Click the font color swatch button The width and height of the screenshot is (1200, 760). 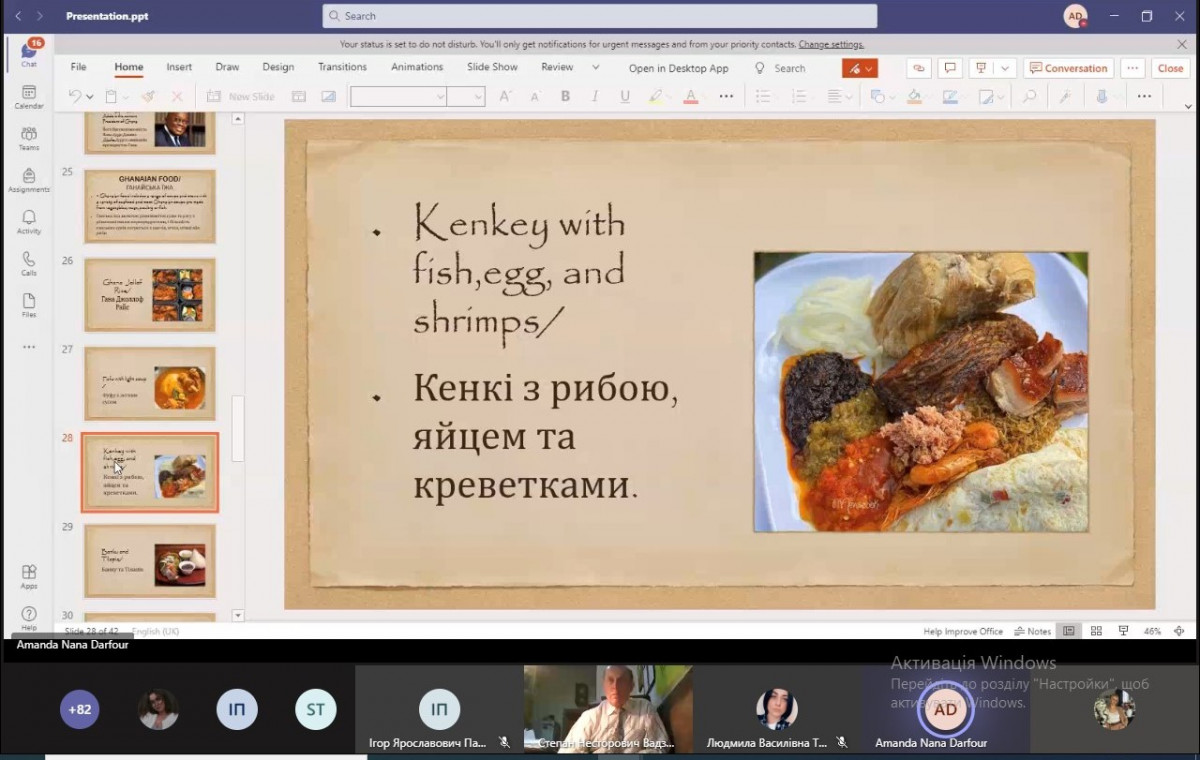(690, 97)
